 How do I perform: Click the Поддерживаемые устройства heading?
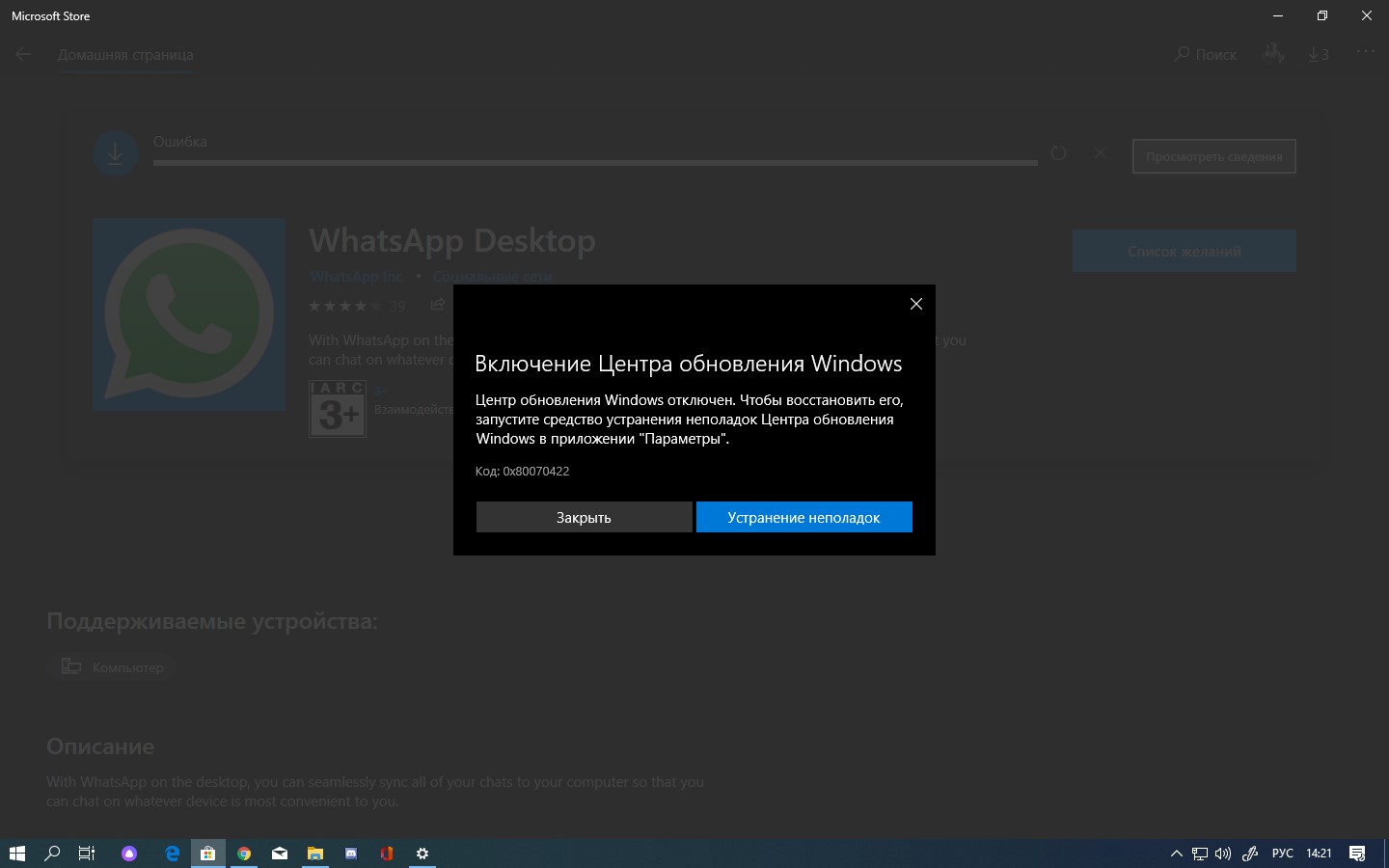[x=212, y=621]
